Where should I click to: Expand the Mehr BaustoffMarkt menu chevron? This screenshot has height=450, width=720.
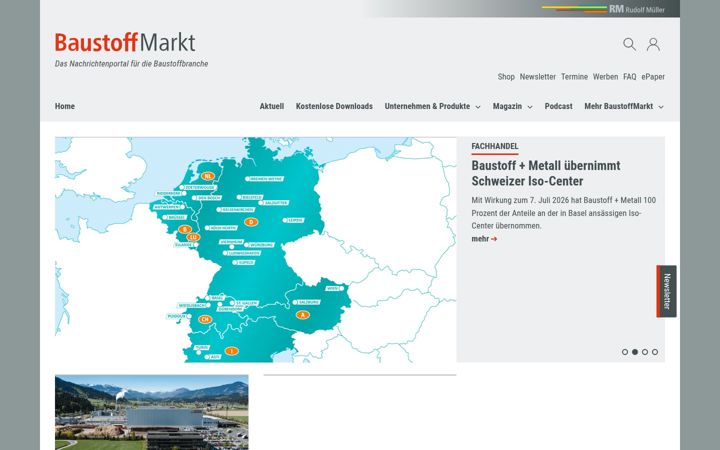tap(661, 107)
